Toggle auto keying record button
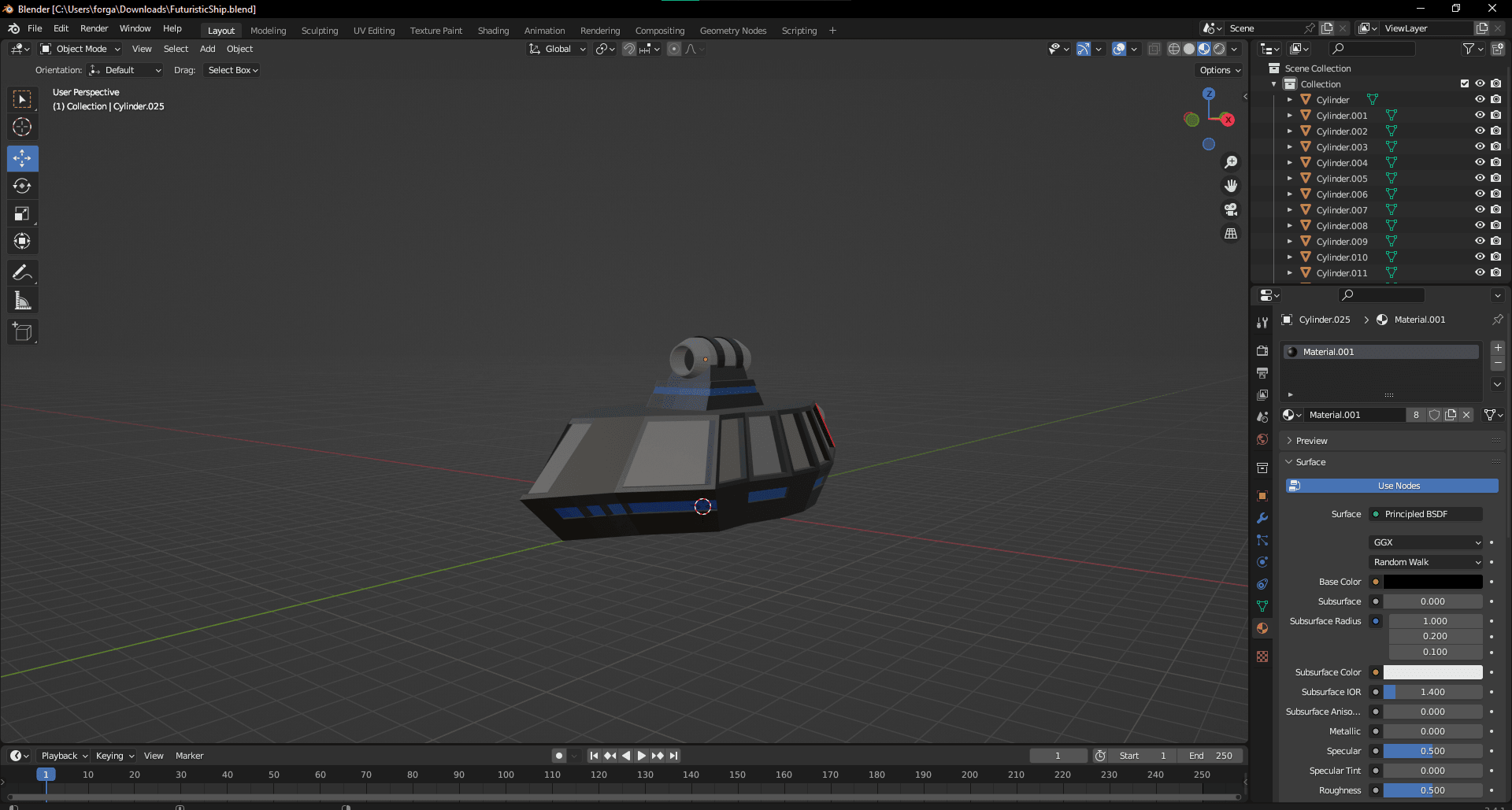Screen dimensions: 1512x810 [x=559, y=756]
